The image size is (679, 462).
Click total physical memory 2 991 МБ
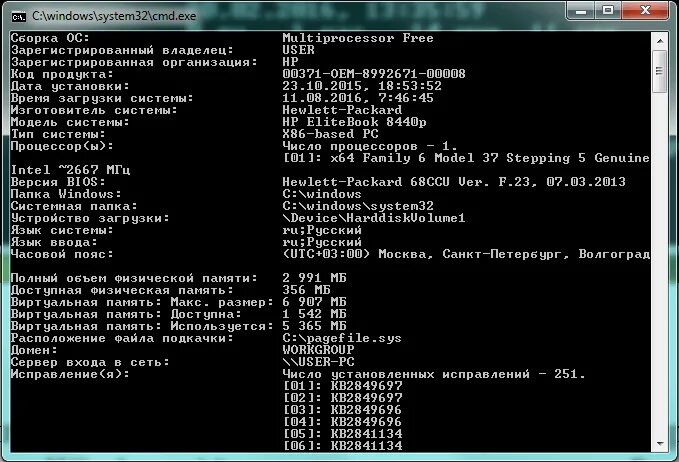(x=314, y=278)
